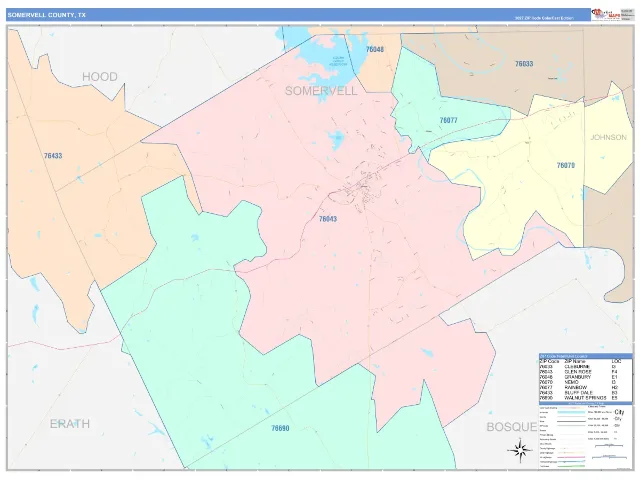The image size is (640, 480).
Task: Click the ZIP Code edition subtitle in the header
Action: click(x=544, y=18)
